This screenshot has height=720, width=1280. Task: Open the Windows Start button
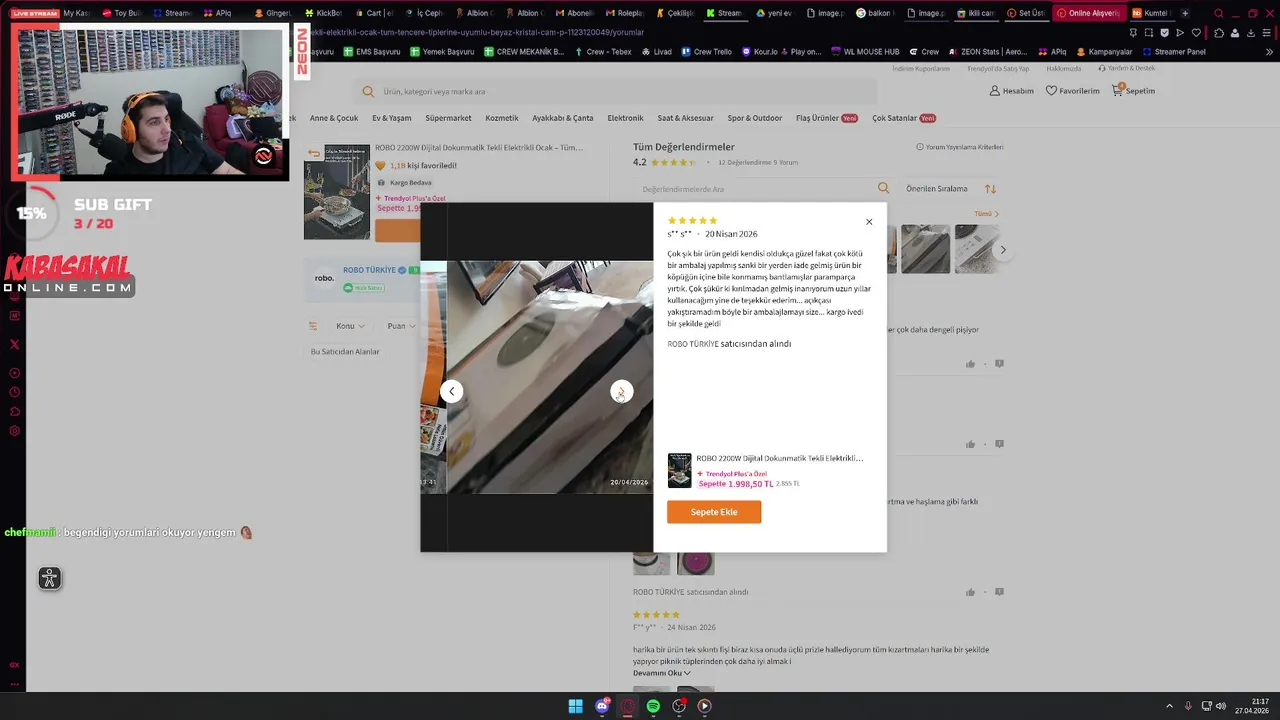coord(576,706)
